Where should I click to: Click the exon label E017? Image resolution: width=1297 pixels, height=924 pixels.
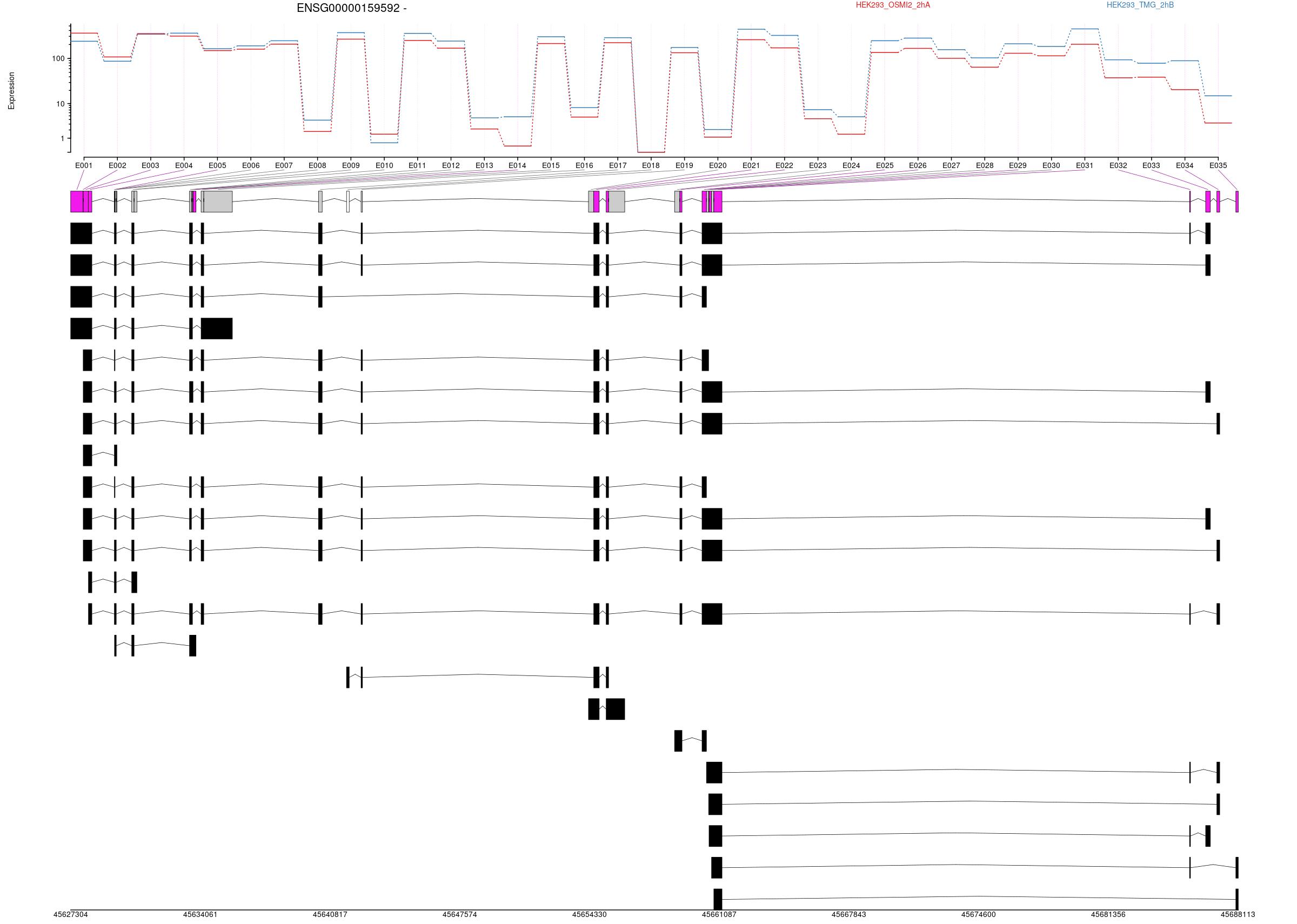click(x=618, y=165)
